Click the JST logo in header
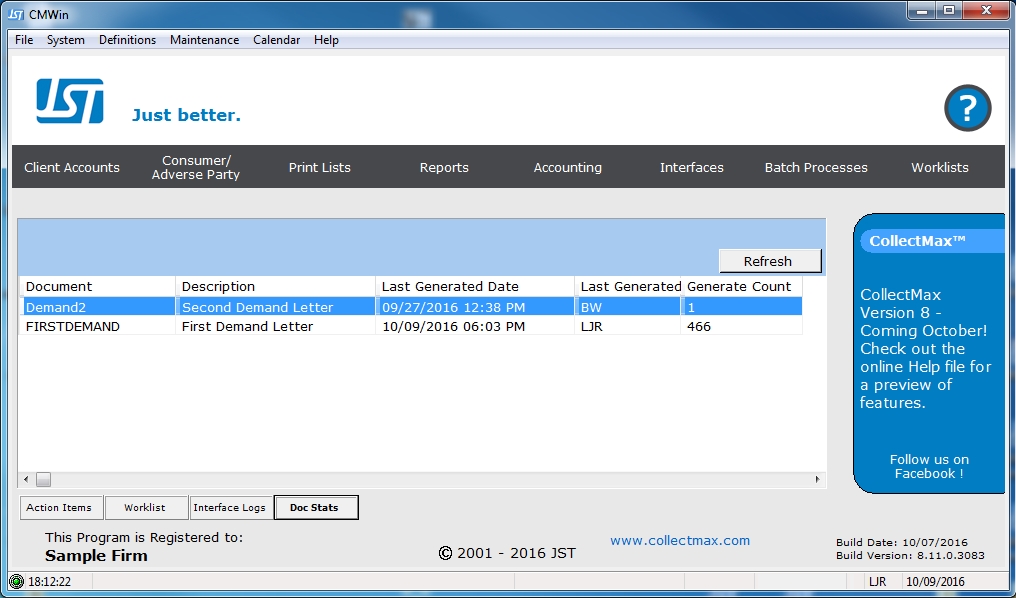Image resolution: width=1016 pixels, height=598 pixels. [70, 101]
